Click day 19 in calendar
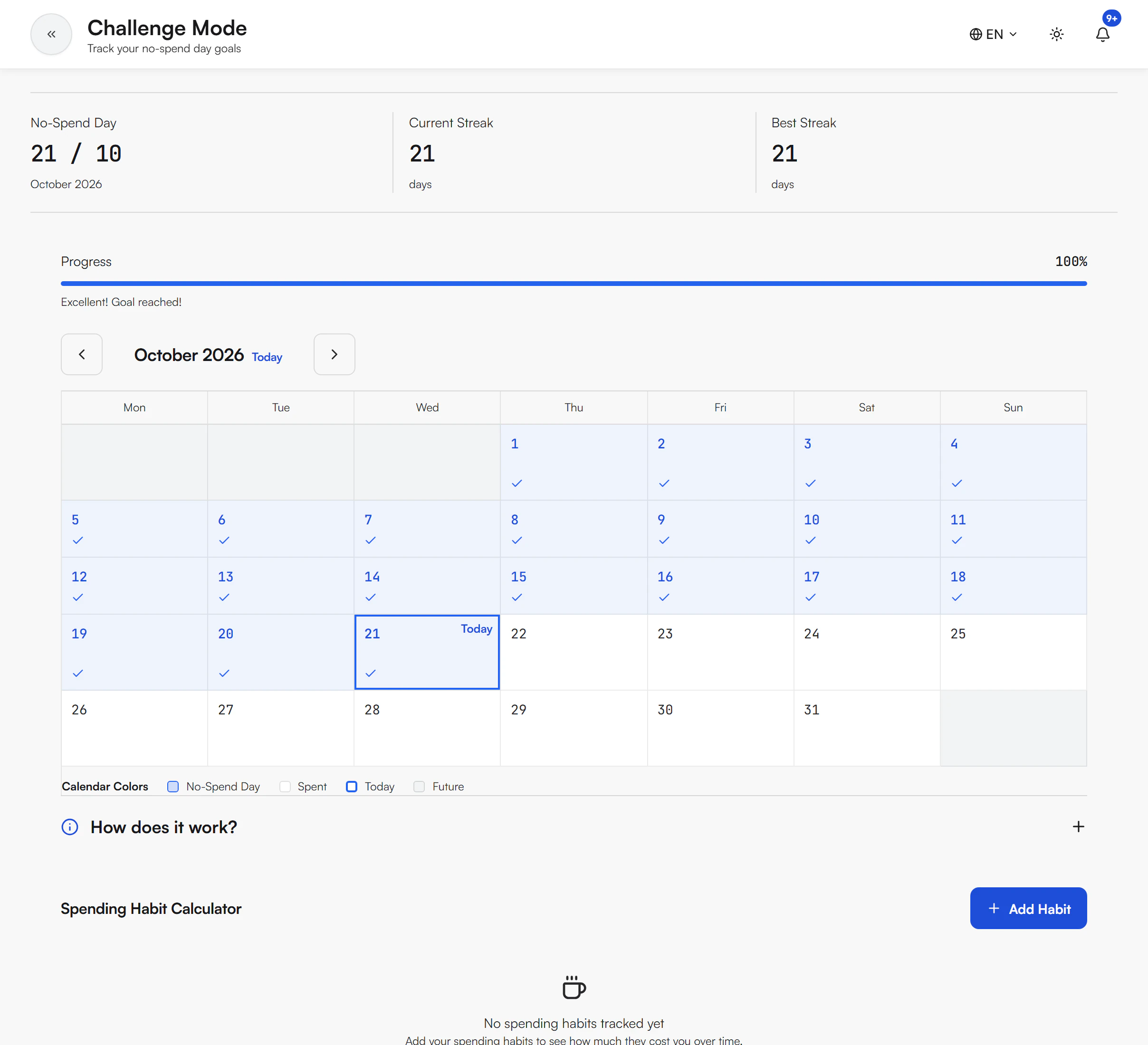This screenshot has width=1148, height=1045. pos(134,652)
